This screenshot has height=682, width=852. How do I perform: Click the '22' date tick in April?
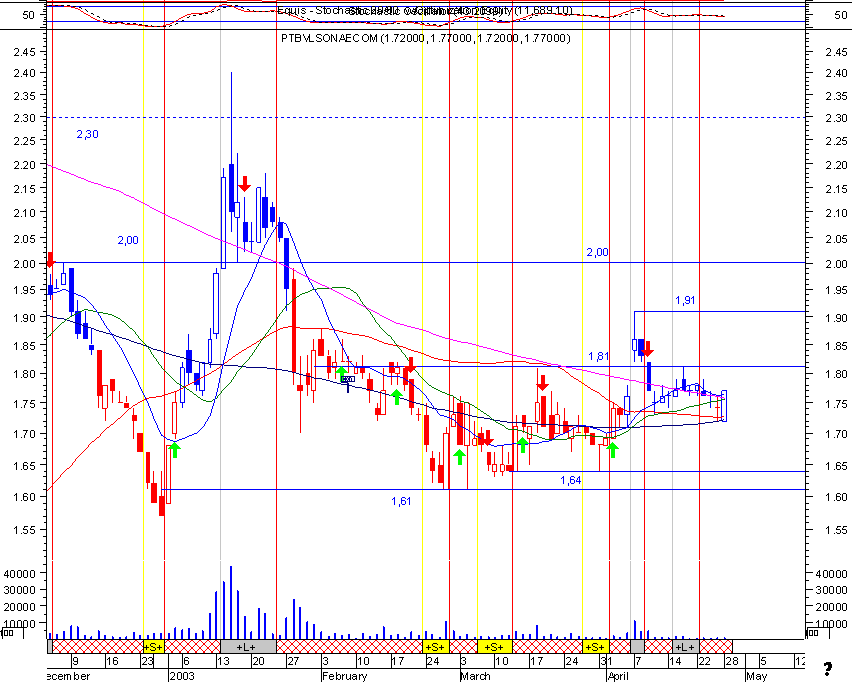coord(704,661)
